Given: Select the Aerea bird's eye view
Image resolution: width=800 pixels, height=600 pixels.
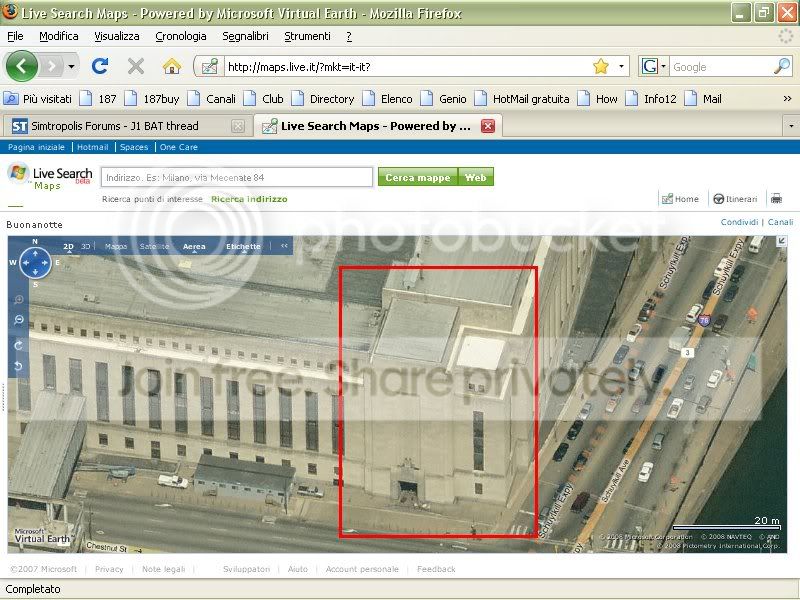Looking at the screenshot, I should (194, 246).
